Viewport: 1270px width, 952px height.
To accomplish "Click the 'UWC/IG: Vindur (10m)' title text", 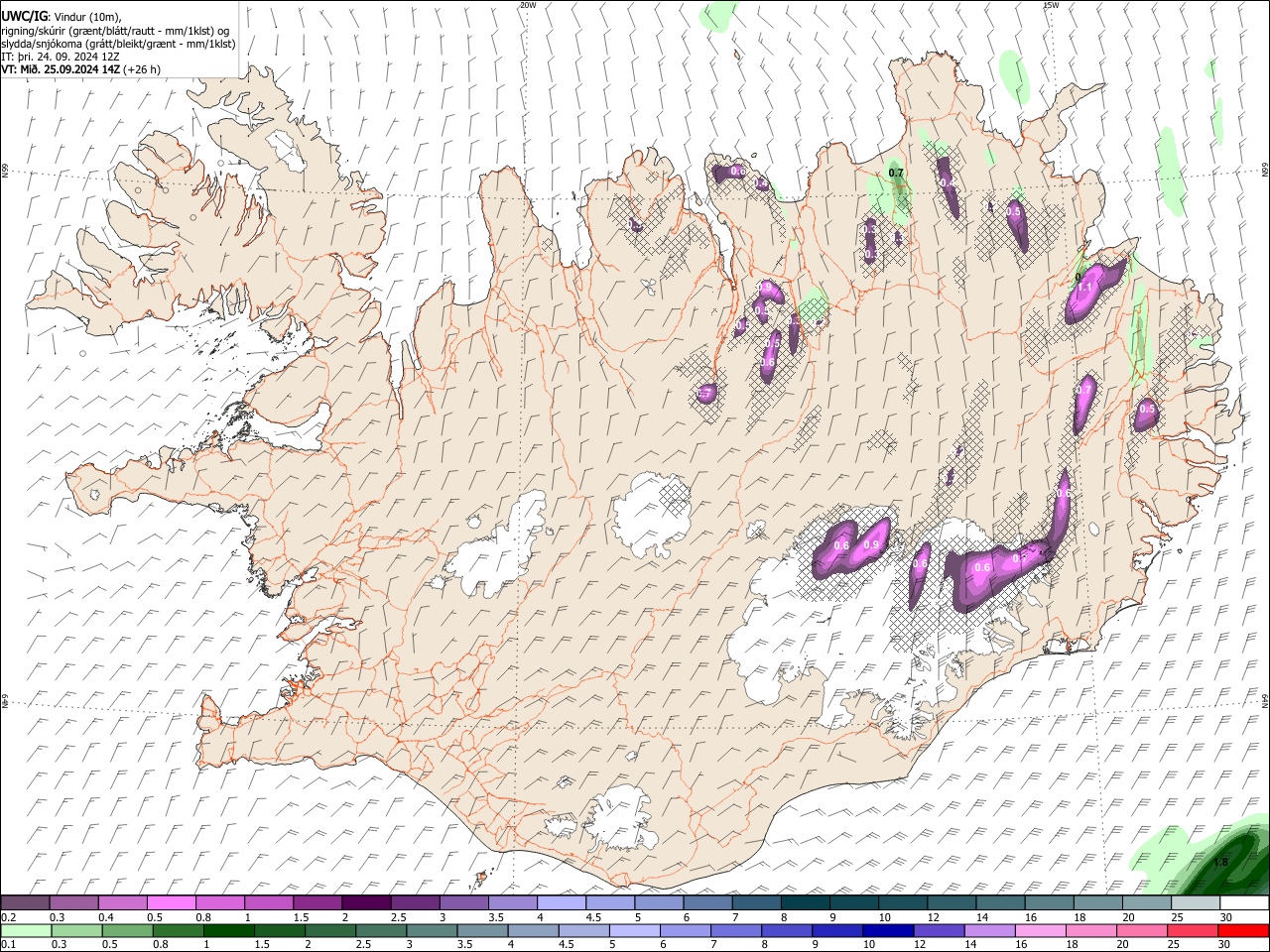I will click(62, 17).
